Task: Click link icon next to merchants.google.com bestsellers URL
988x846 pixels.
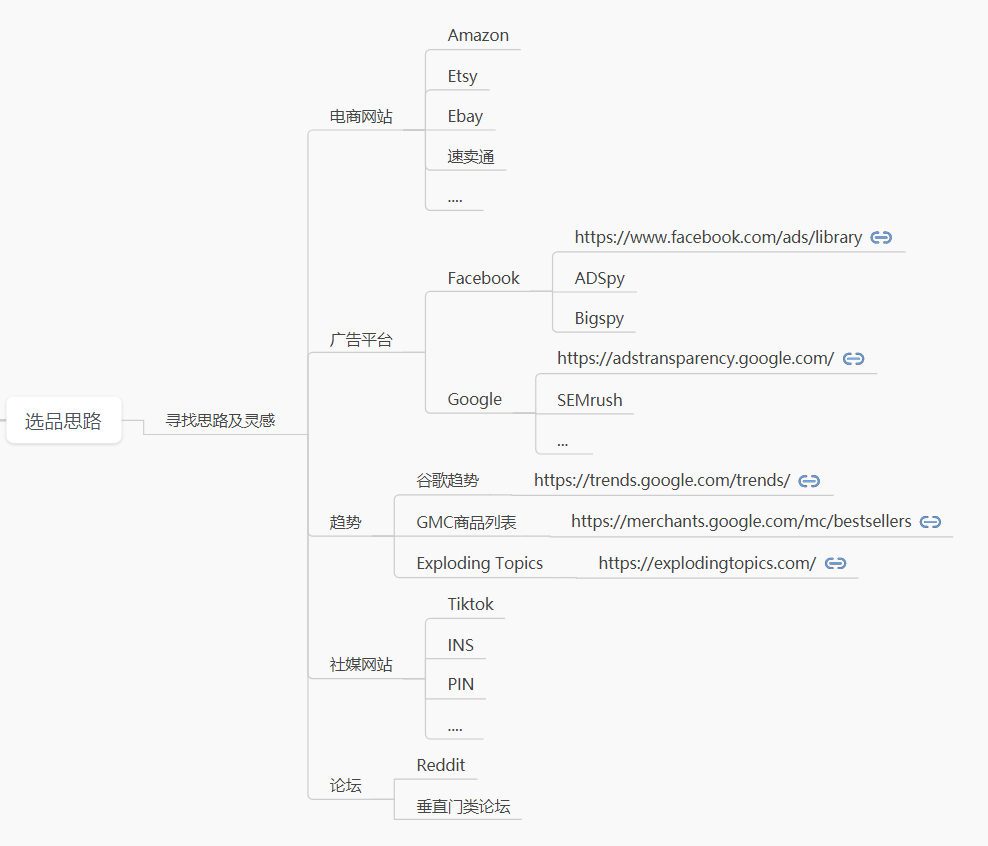Action: pos(930,522)
